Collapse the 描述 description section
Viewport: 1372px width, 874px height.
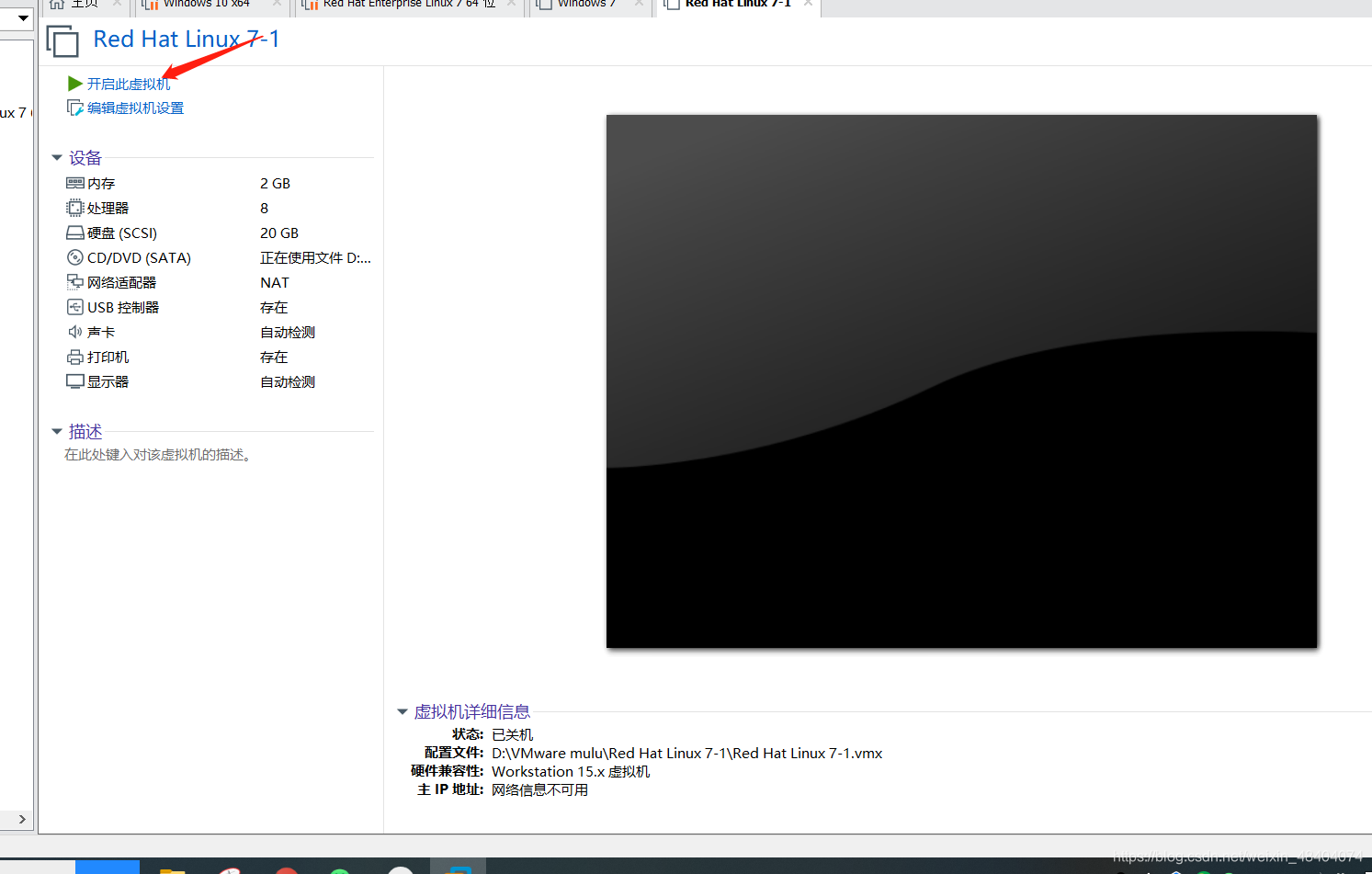tap(57, 432)
